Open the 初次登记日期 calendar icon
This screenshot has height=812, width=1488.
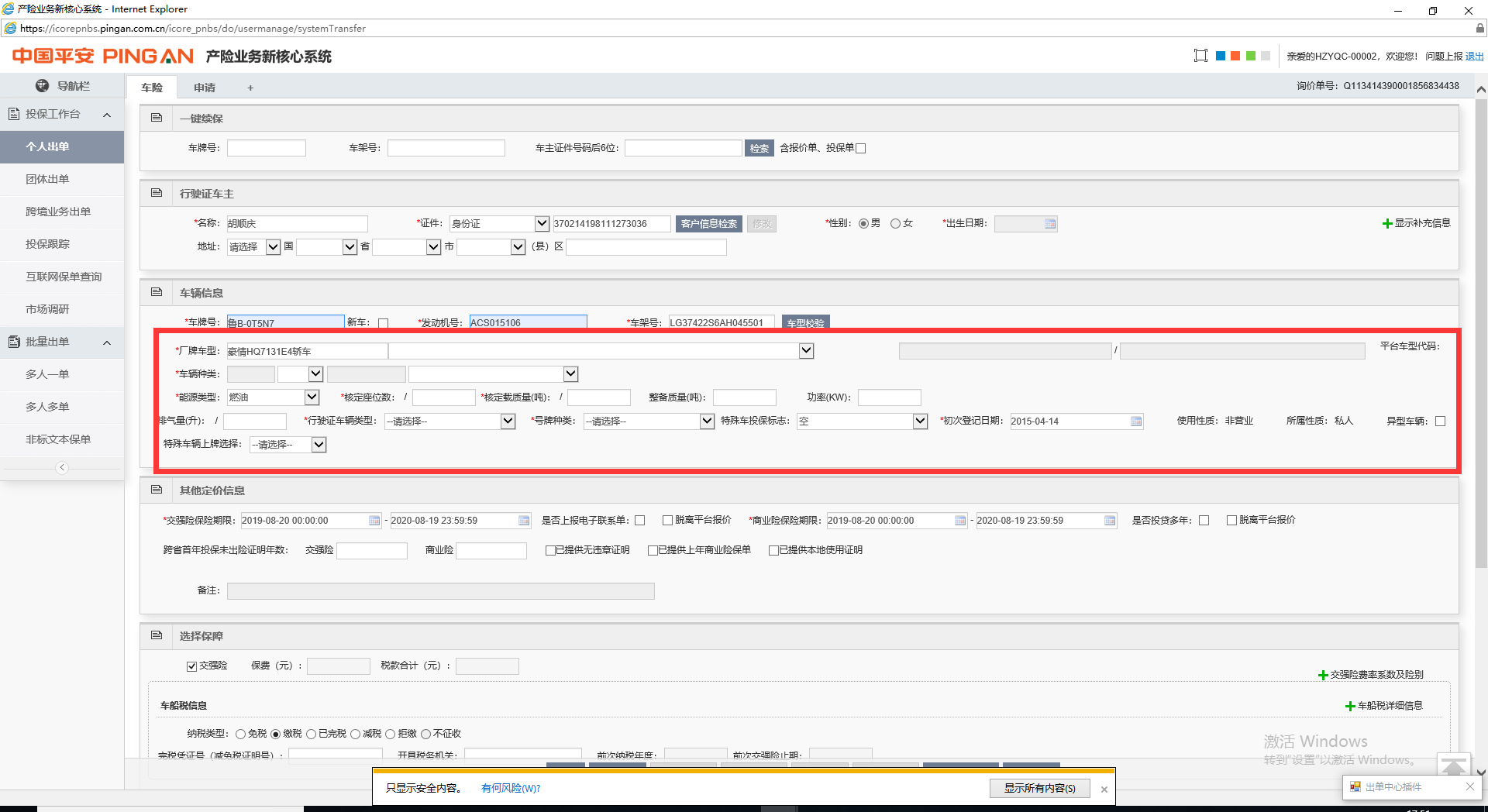1136,421
